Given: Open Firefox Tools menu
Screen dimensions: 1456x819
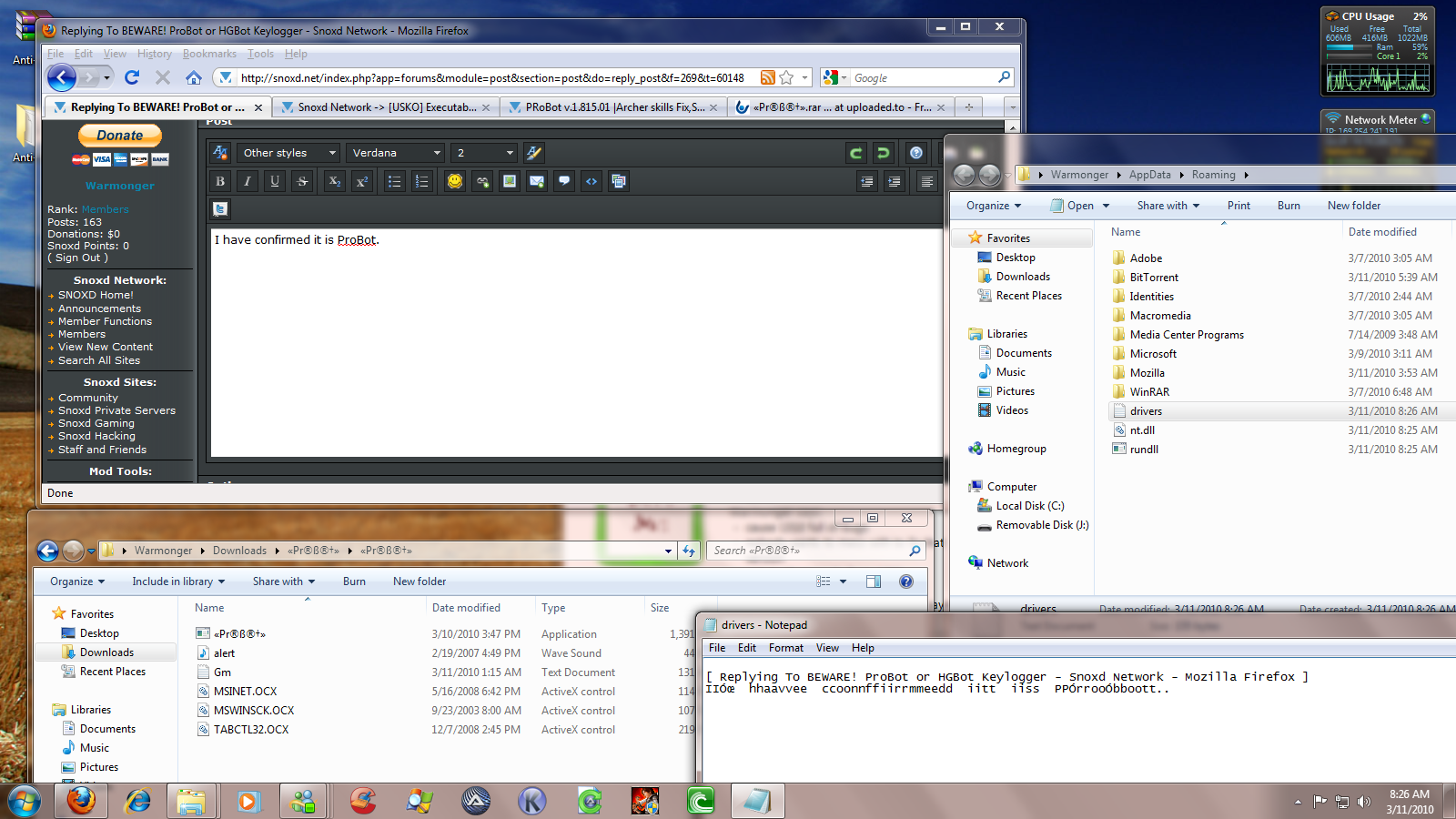Looking at the screenshot, I should click(260, 54).
